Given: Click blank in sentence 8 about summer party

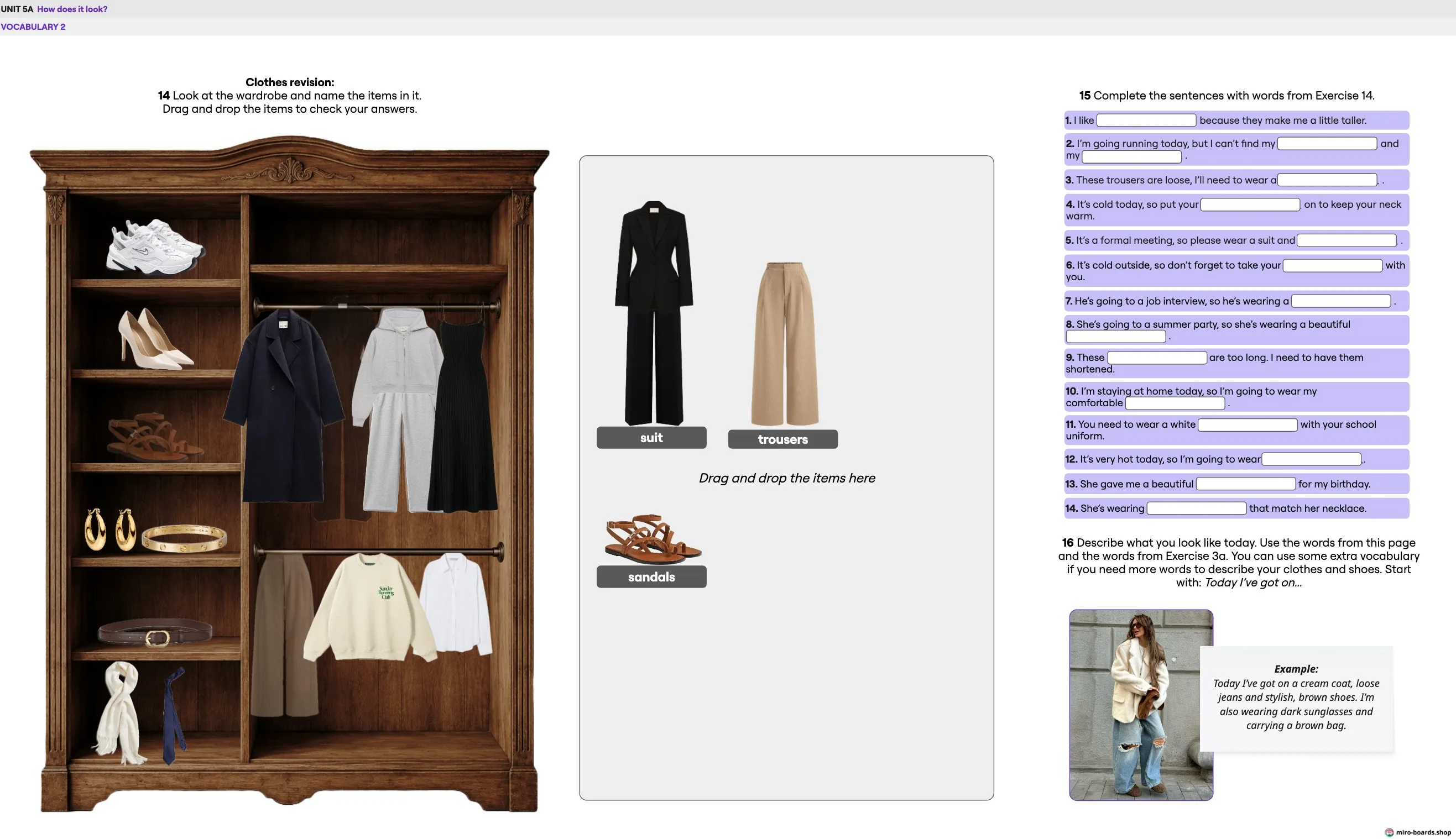Looking at the screenshot, I should coord(1115,337).
